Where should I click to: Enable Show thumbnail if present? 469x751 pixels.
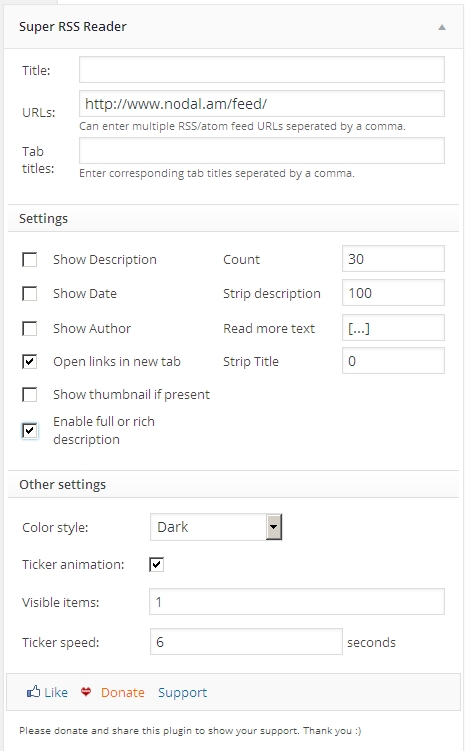tap(30, 395)
